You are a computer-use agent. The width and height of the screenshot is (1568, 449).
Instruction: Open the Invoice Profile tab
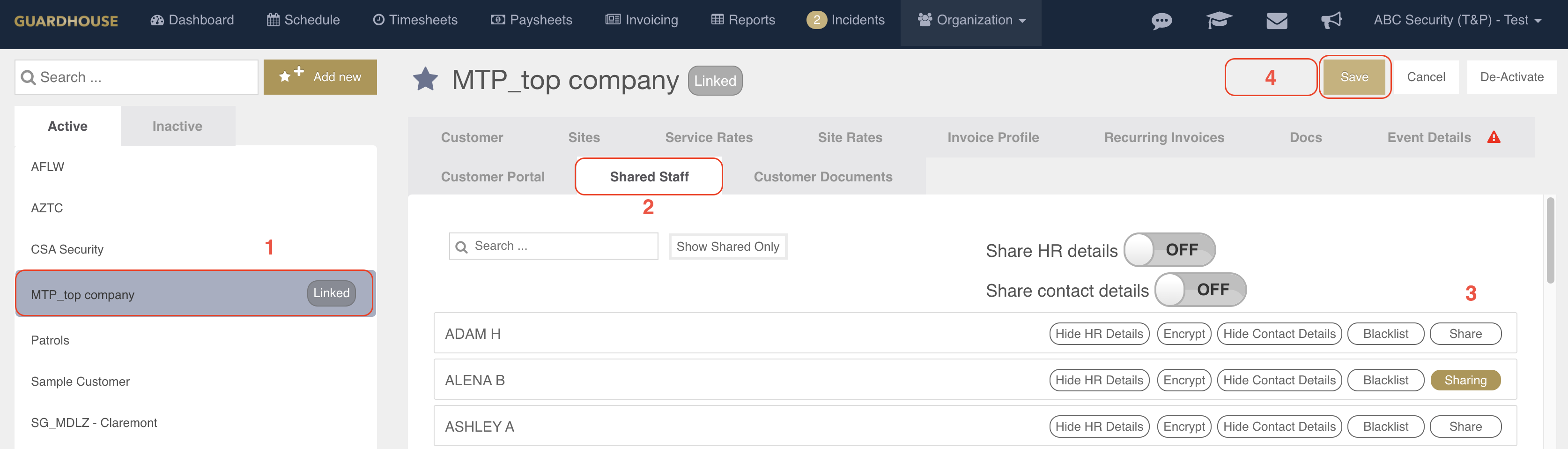tap(993, 138)
